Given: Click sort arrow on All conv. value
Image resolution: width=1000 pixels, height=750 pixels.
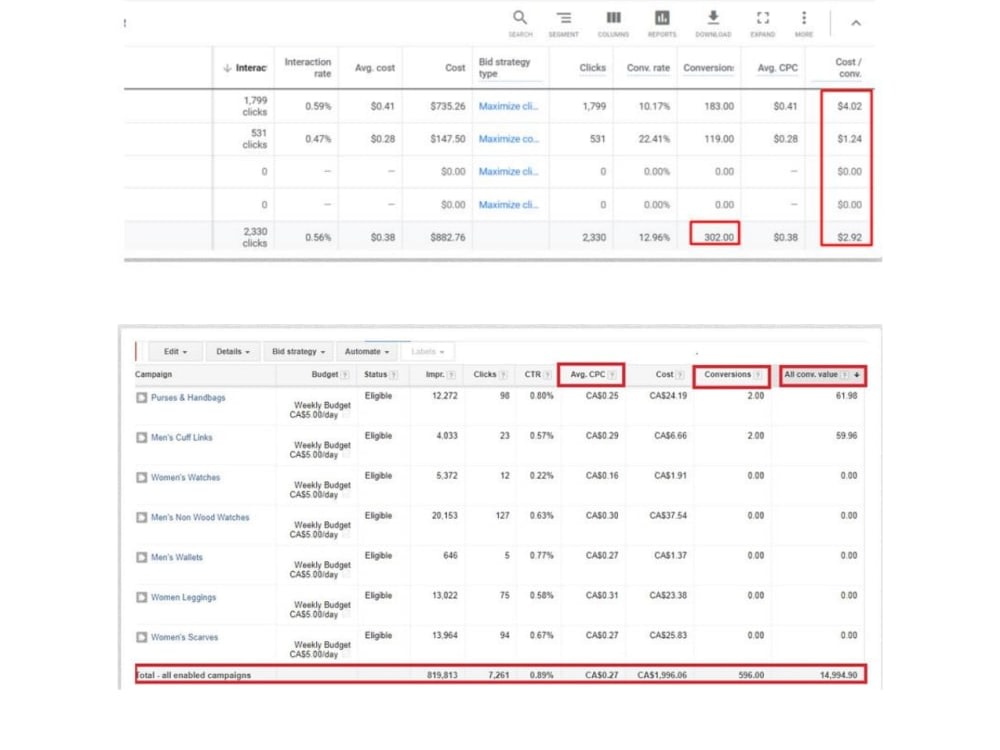Looking at the screenshot, I should [x=857, y=375].
